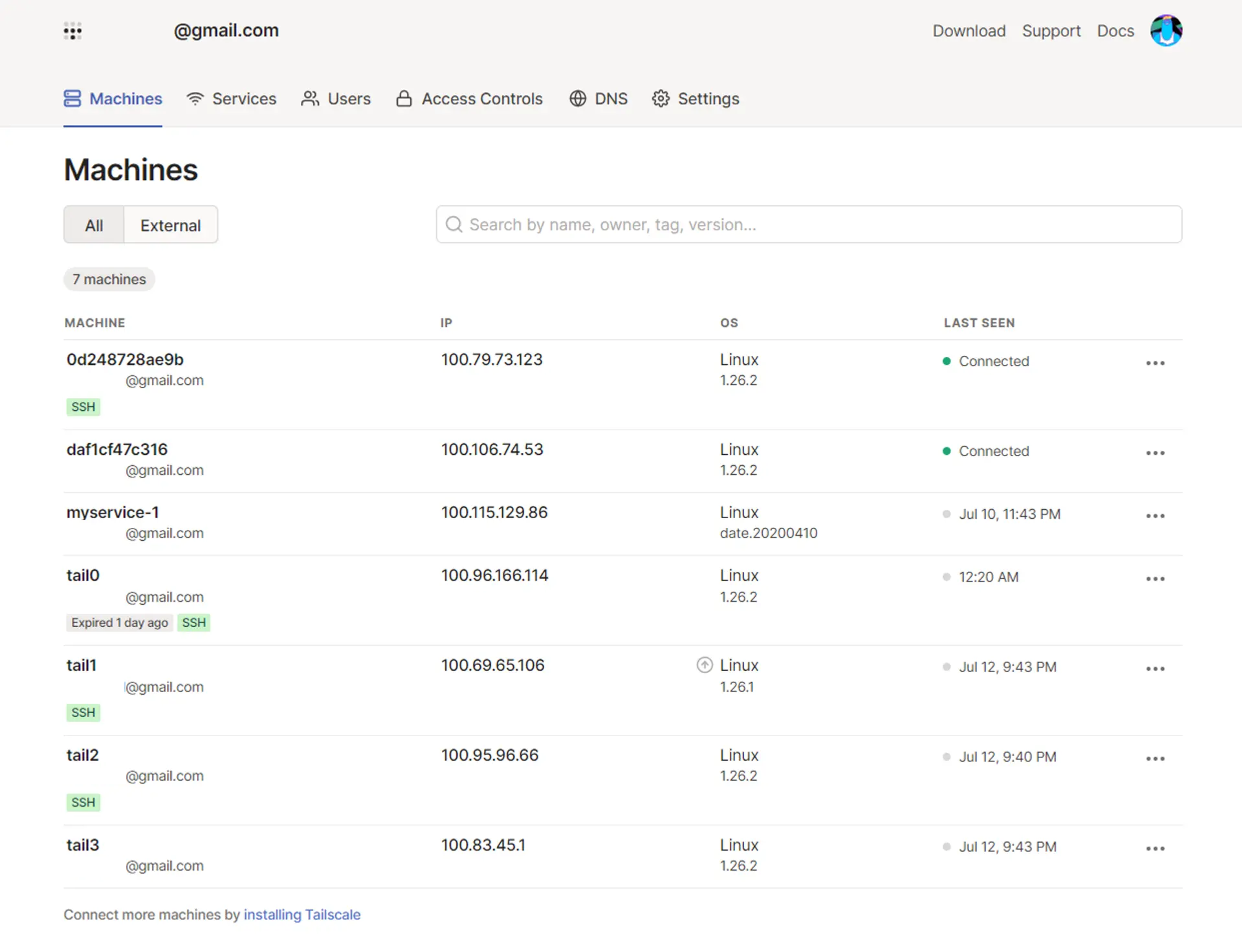The width and height of the screenshot is (1242, 952).
Task: Click the Download link in header
Action: click(969, 31)
